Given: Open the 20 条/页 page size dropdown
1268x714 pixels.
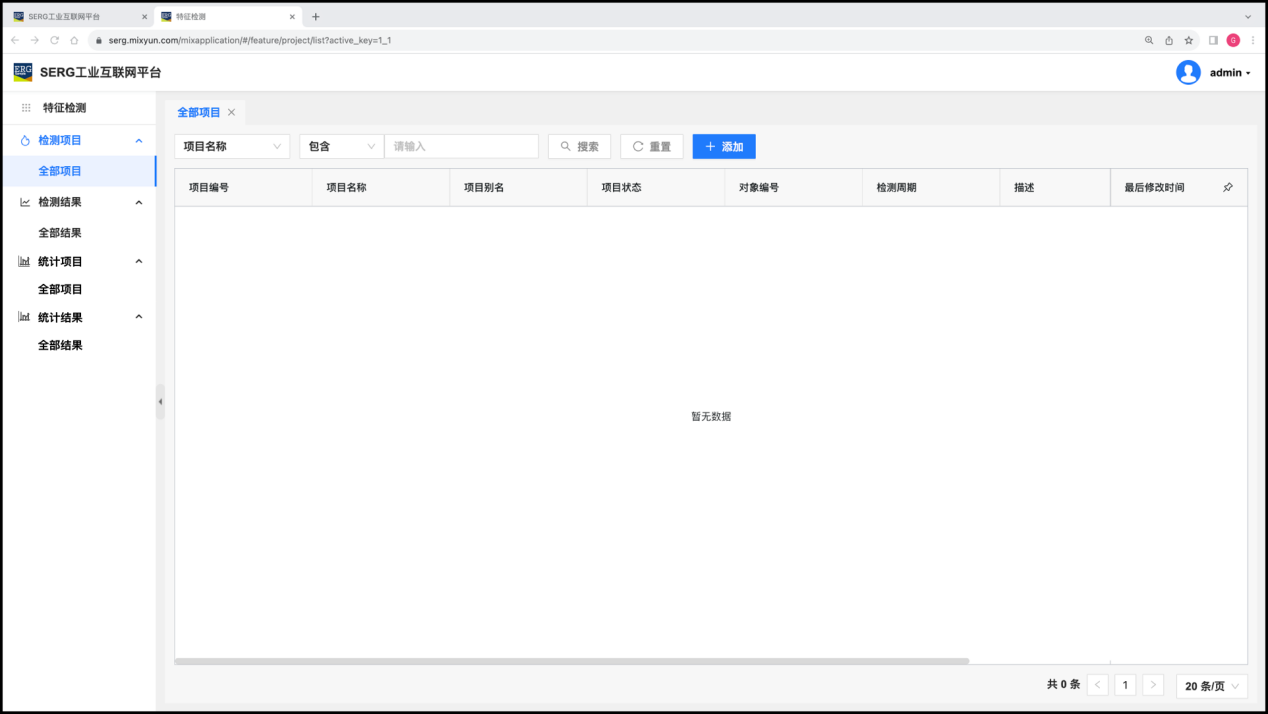Looking at the screenshot, I should [x=1212, y=686].
